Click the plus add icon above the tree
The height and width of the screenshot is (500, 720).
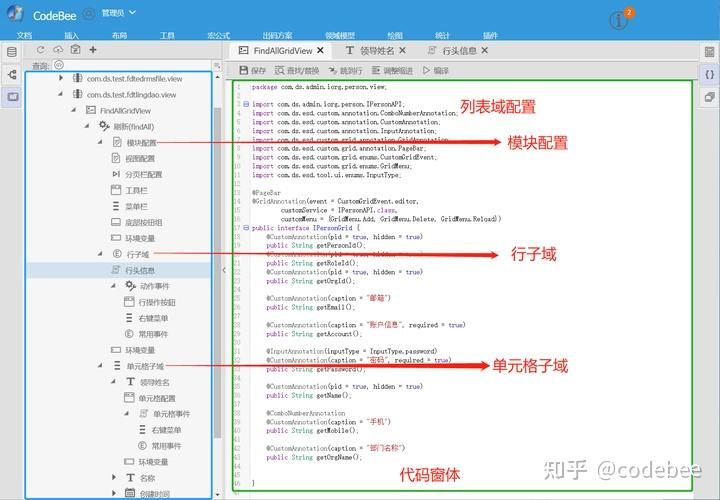[93, 50]
